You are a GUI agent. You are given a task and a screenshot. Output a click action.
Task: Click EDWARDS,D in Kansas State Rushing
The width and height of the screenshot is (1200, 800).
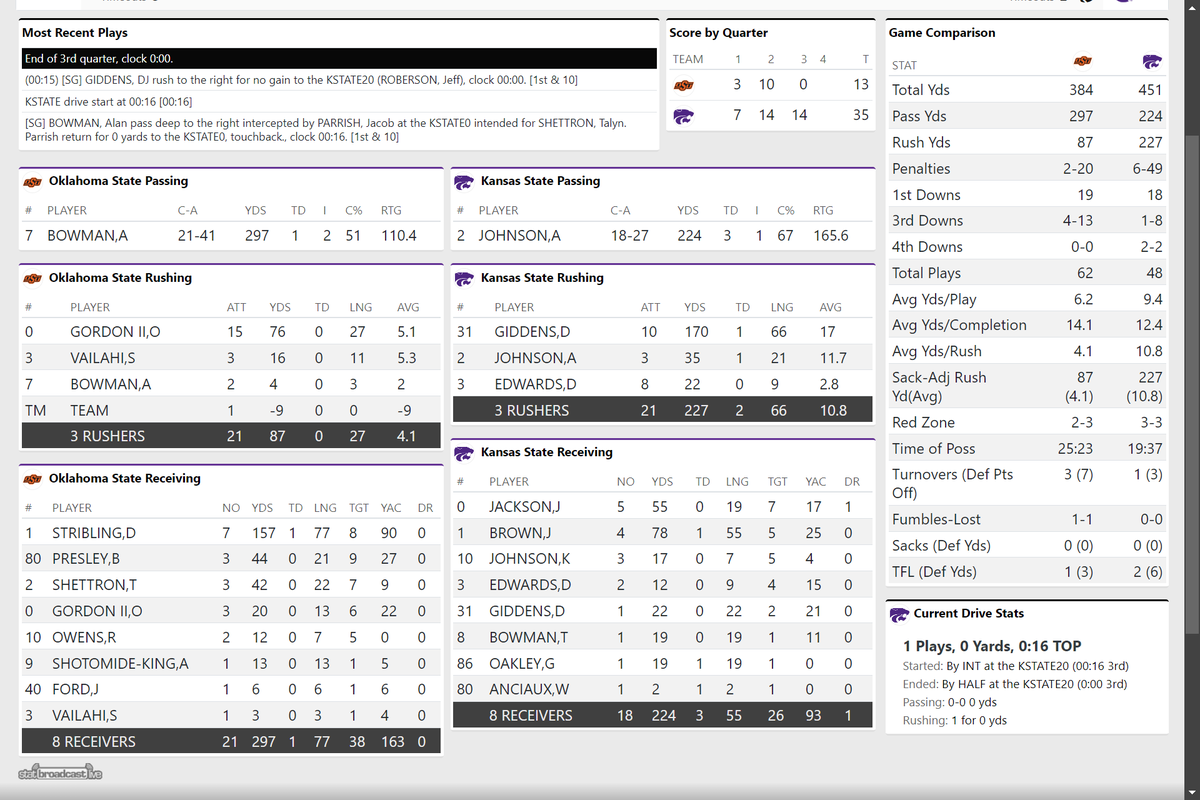point(535,384)
